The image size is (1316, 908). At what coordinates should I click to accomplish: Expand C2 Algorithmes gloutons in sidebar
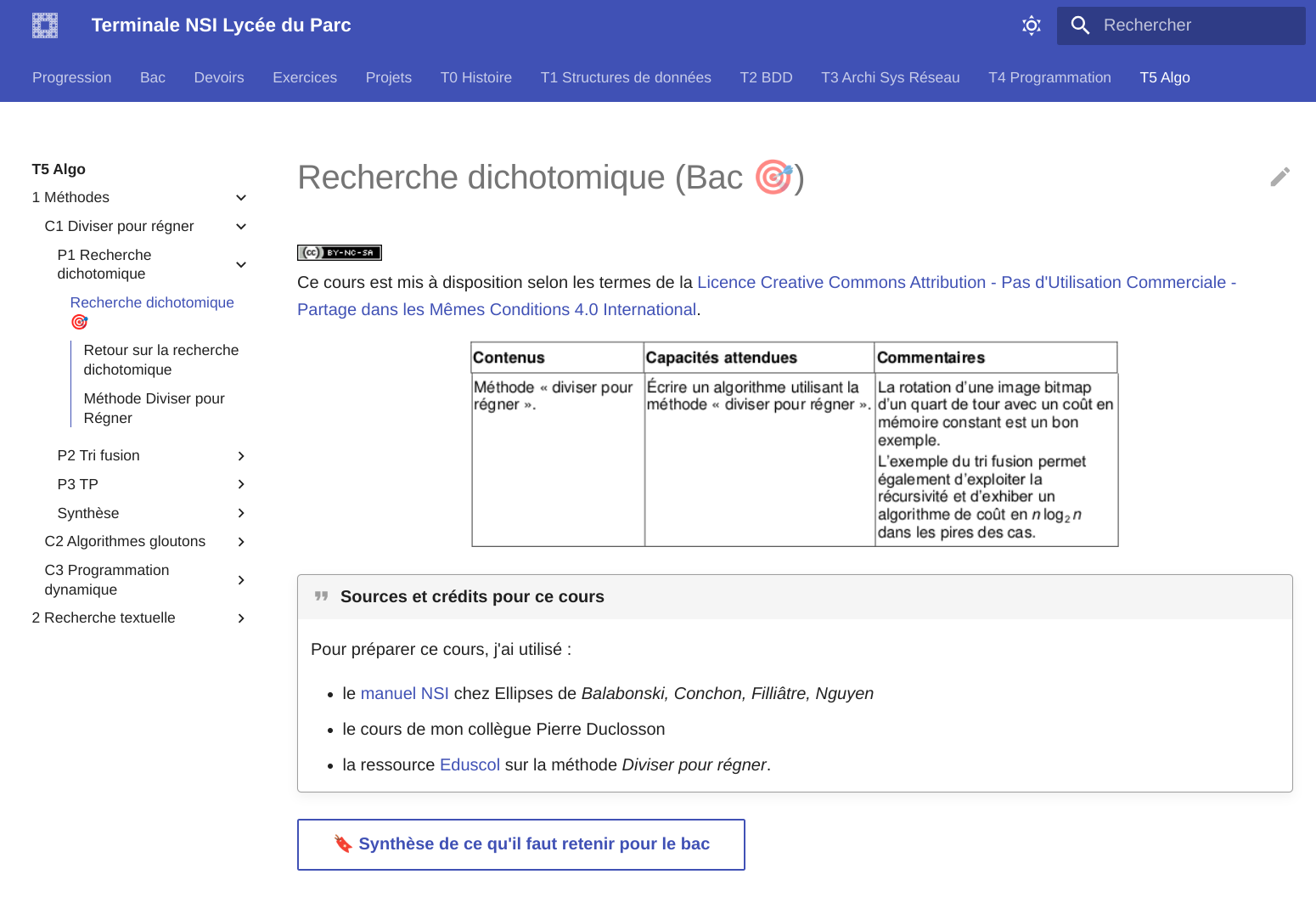tap(241, 542)
